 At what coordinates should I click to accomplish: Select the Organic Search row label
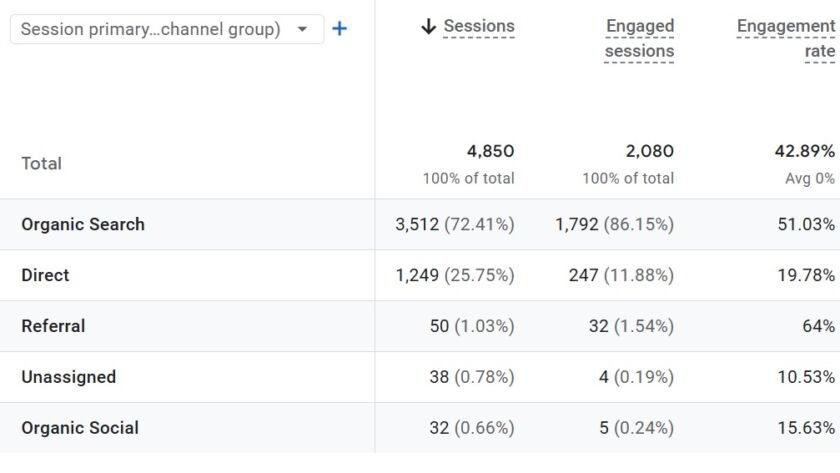point(83,224)
